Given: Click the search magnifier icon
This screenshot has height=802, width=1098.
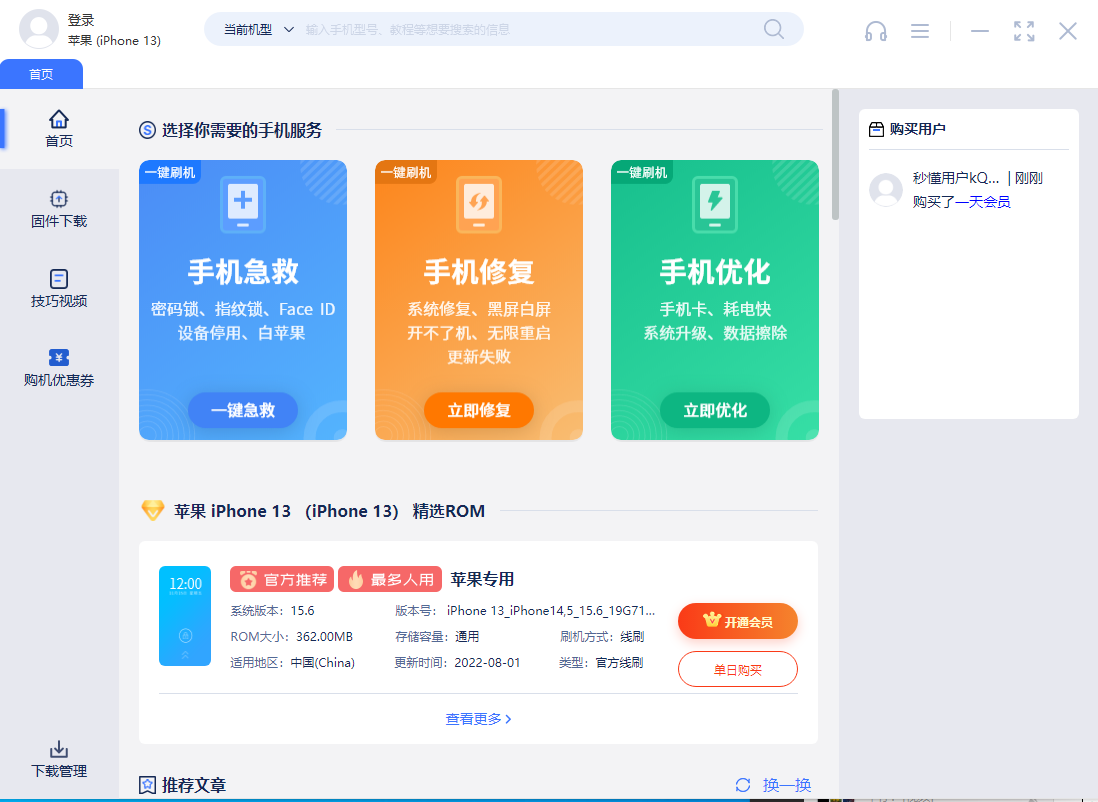Looking at the screenshot, I should tap(774, 29).
